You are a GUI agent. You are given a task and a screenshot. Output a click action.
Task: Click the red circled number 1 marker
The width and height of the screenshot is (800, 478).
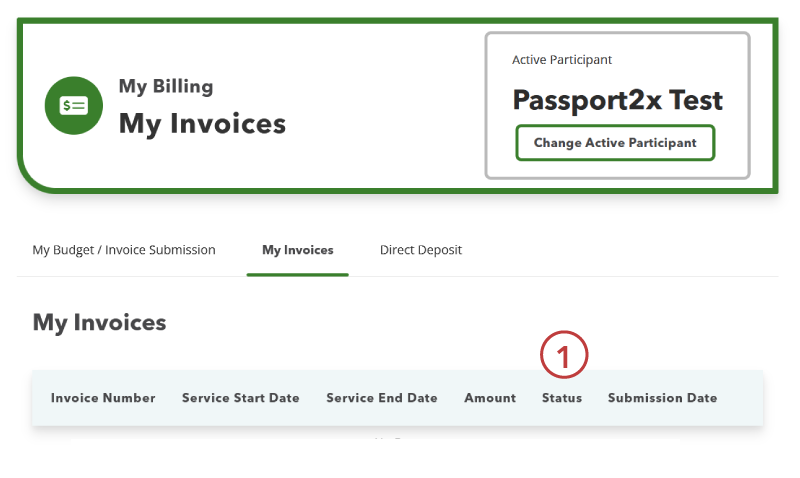coord(564,356)
